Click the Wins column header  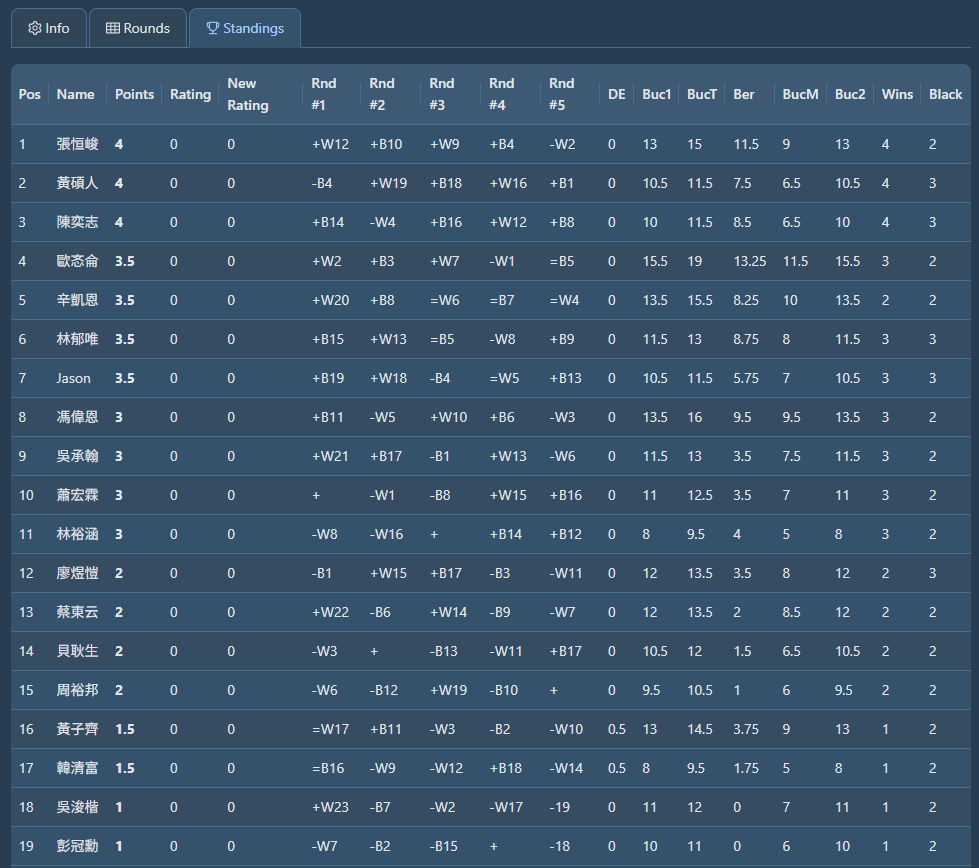click(x=897, y=94)
